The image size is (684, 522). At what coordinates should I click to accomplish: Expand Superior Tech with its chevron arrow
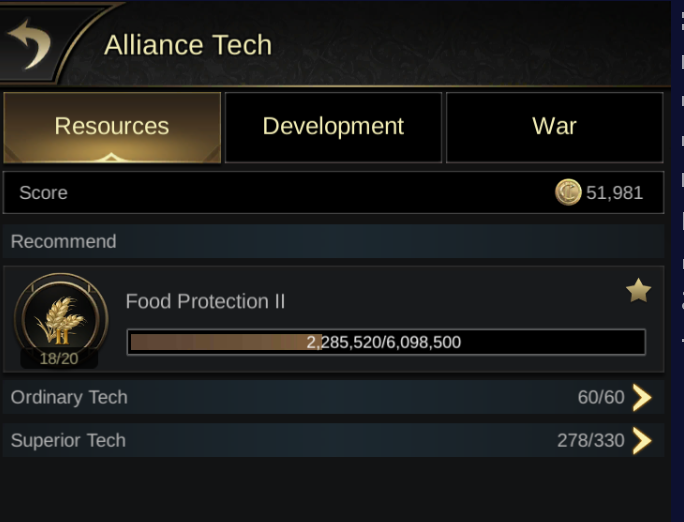(x=642, y=440)
